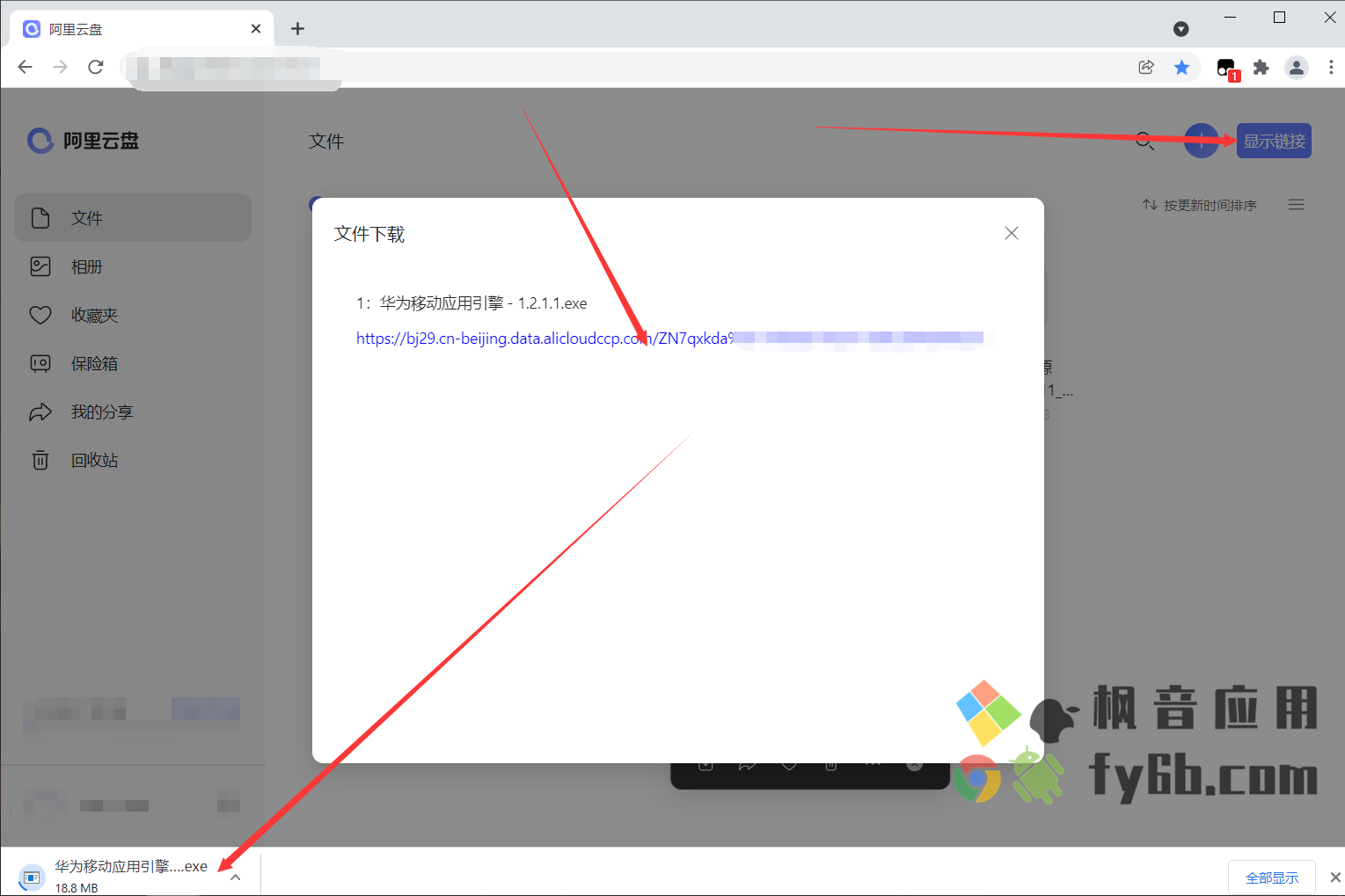Image resolution: width=1345 pixels, height=896 pixels.
Task: Close the downloads bar
Action: click(1334, 878)
